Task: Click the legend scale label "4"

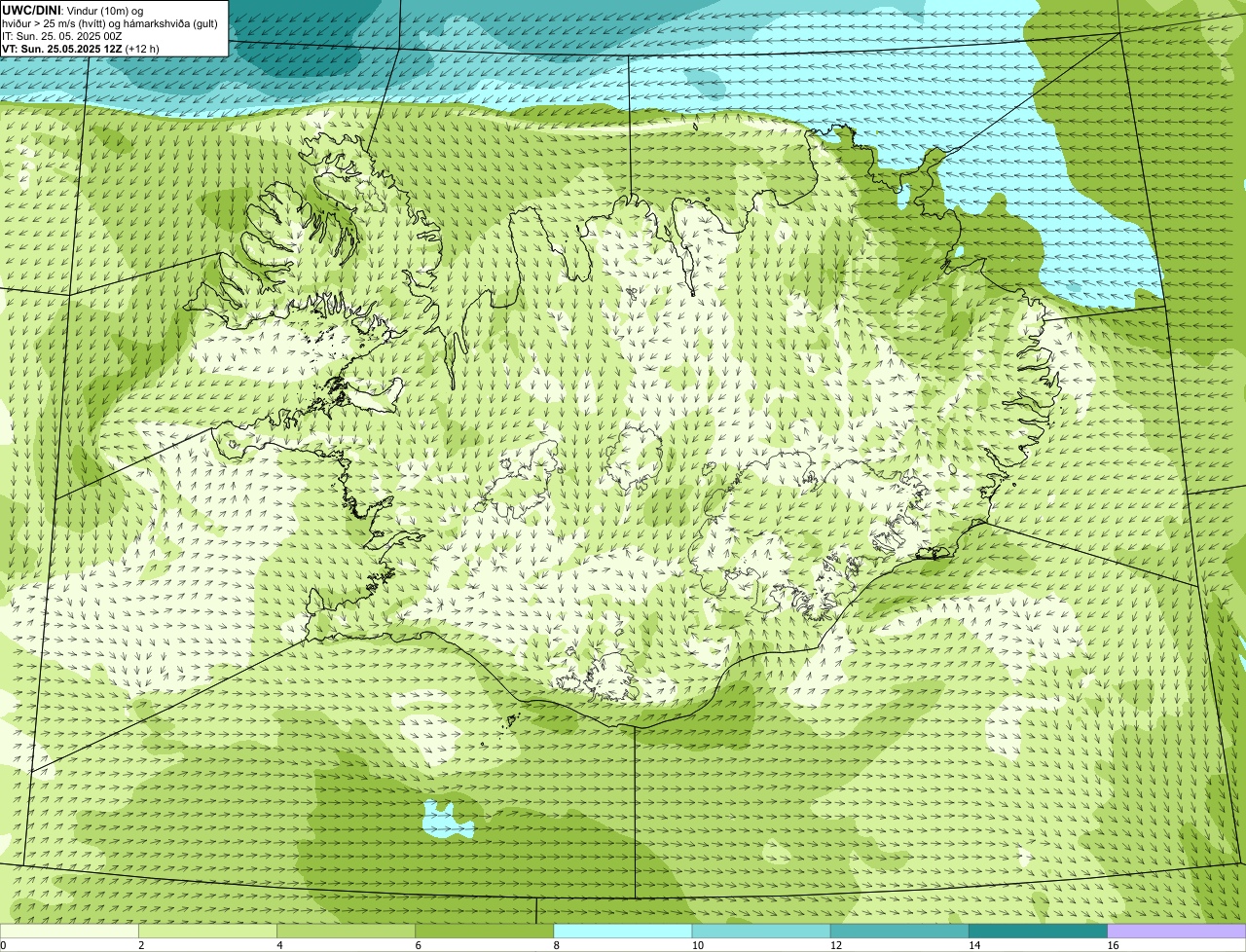Action: (279, 945)
